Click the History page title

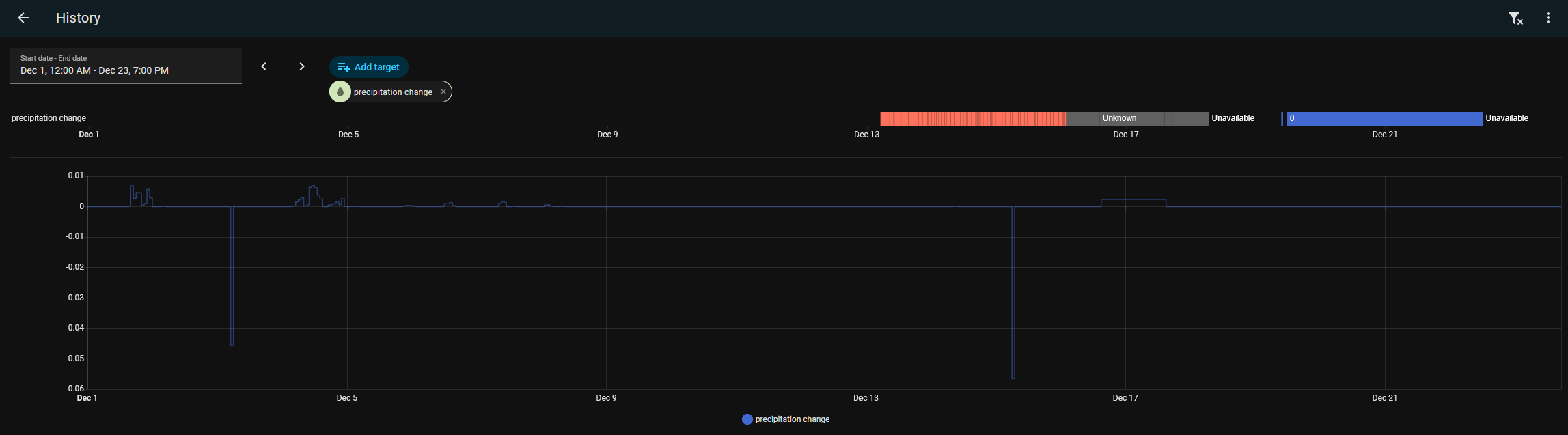78,18
